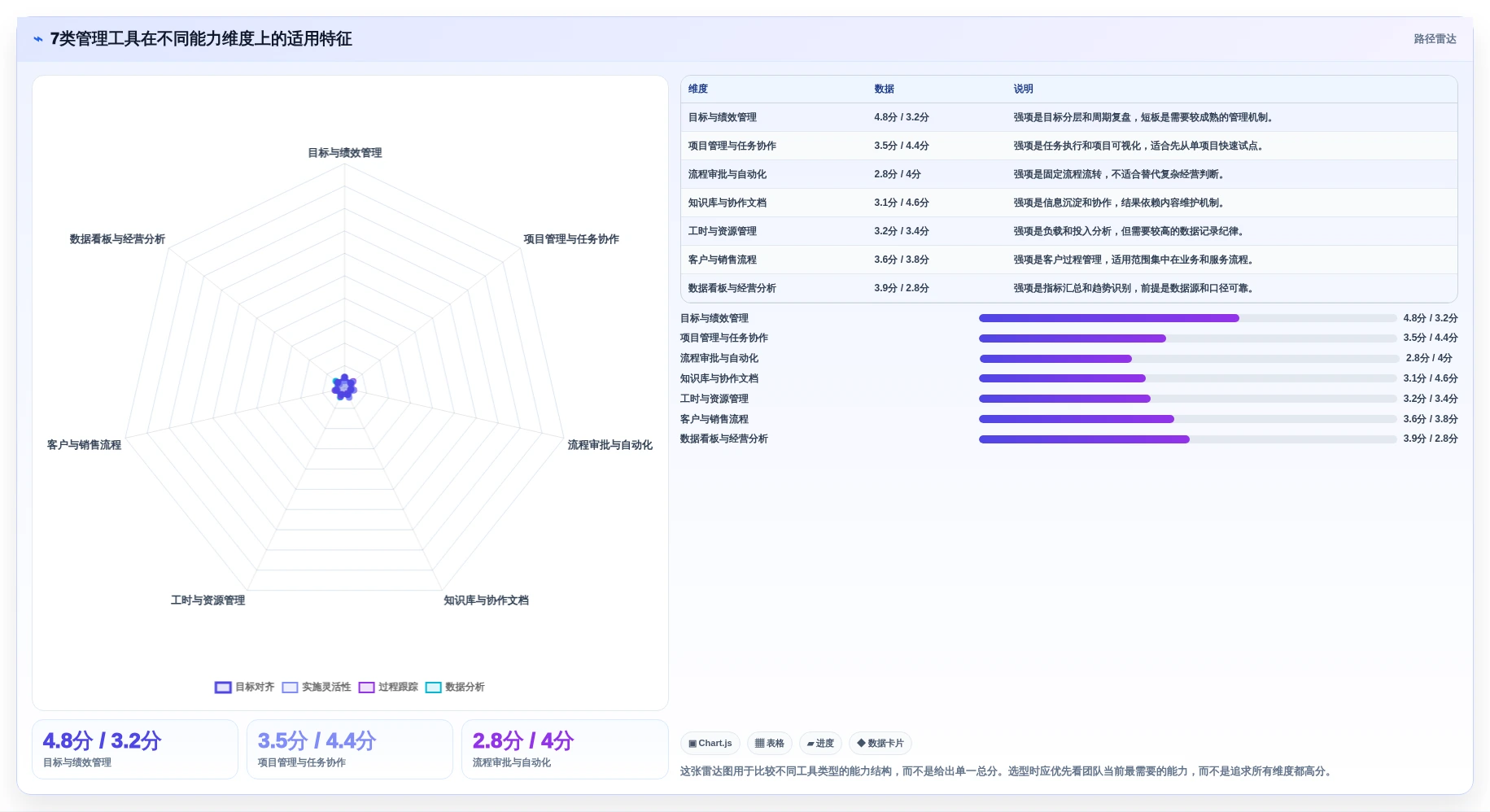This screenshot has height=812, width=1490.
Task: Click the 数据卡片 tag chip
Action: [880, 744]
